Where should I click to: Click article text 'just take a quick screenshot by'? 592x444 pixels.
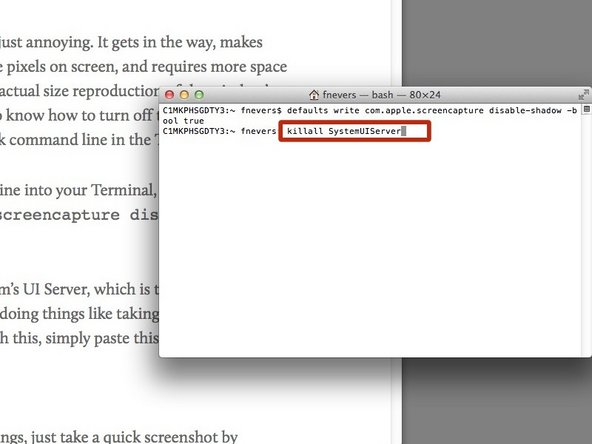pyautogui.click(x=134, y=437)
